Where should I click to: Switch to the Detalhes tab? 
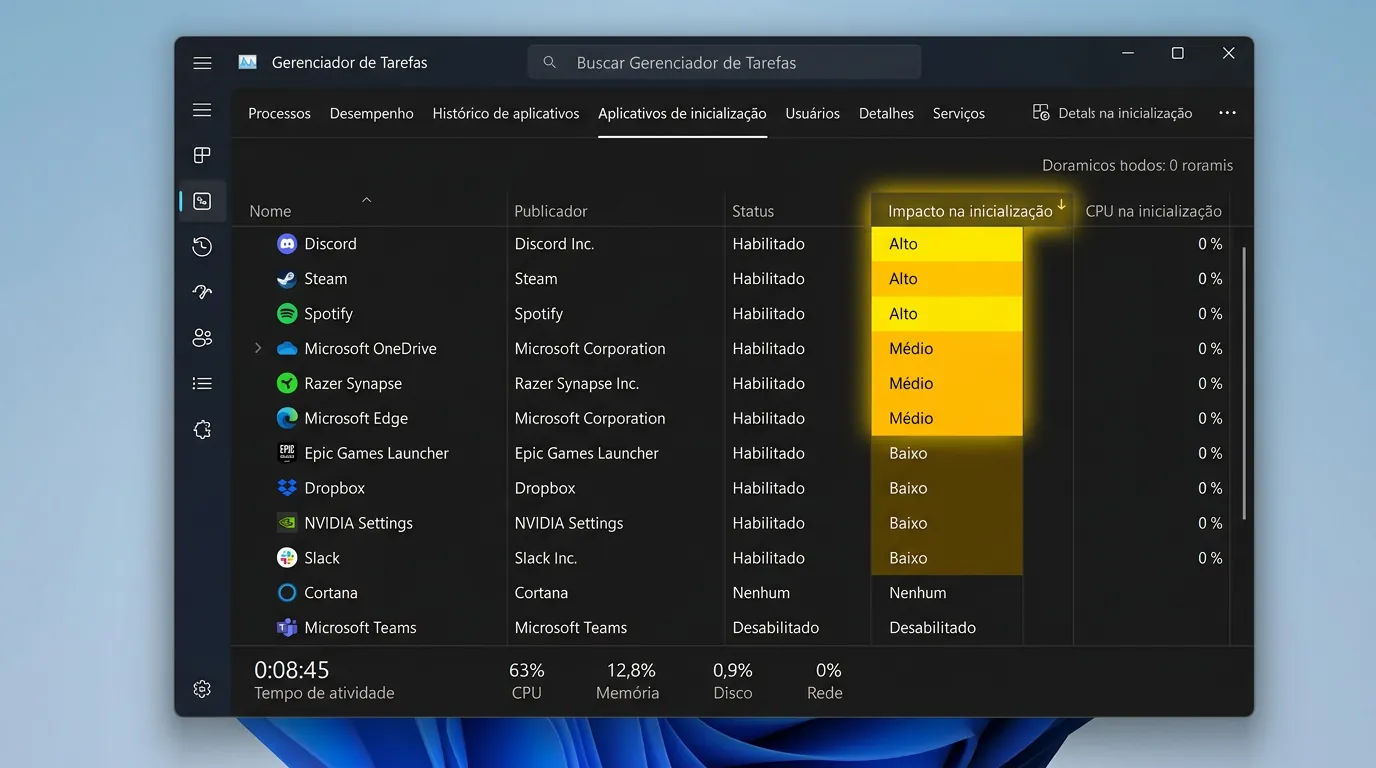click(886, 114)
